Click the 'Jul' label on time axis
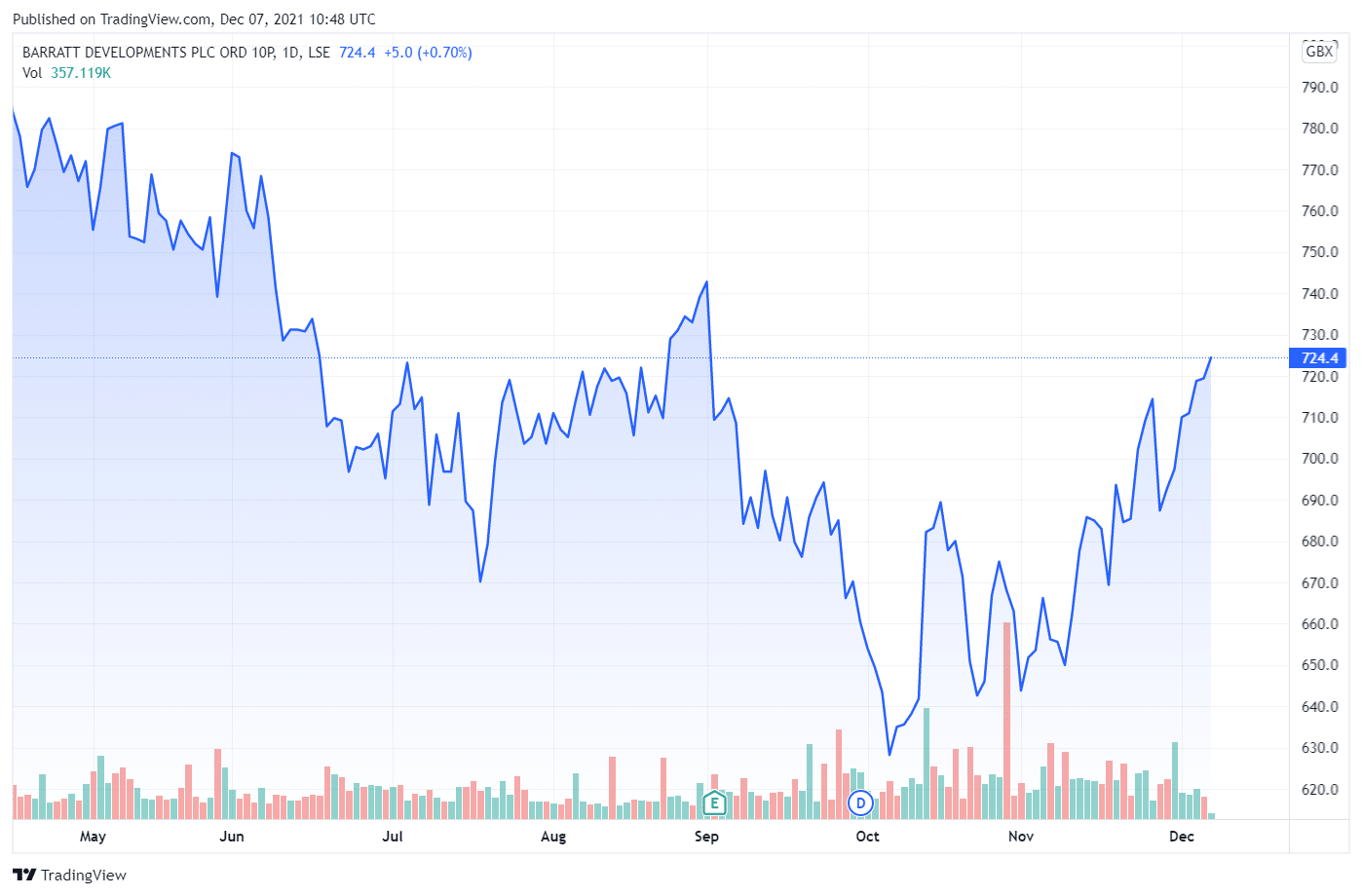 point(393,837)
